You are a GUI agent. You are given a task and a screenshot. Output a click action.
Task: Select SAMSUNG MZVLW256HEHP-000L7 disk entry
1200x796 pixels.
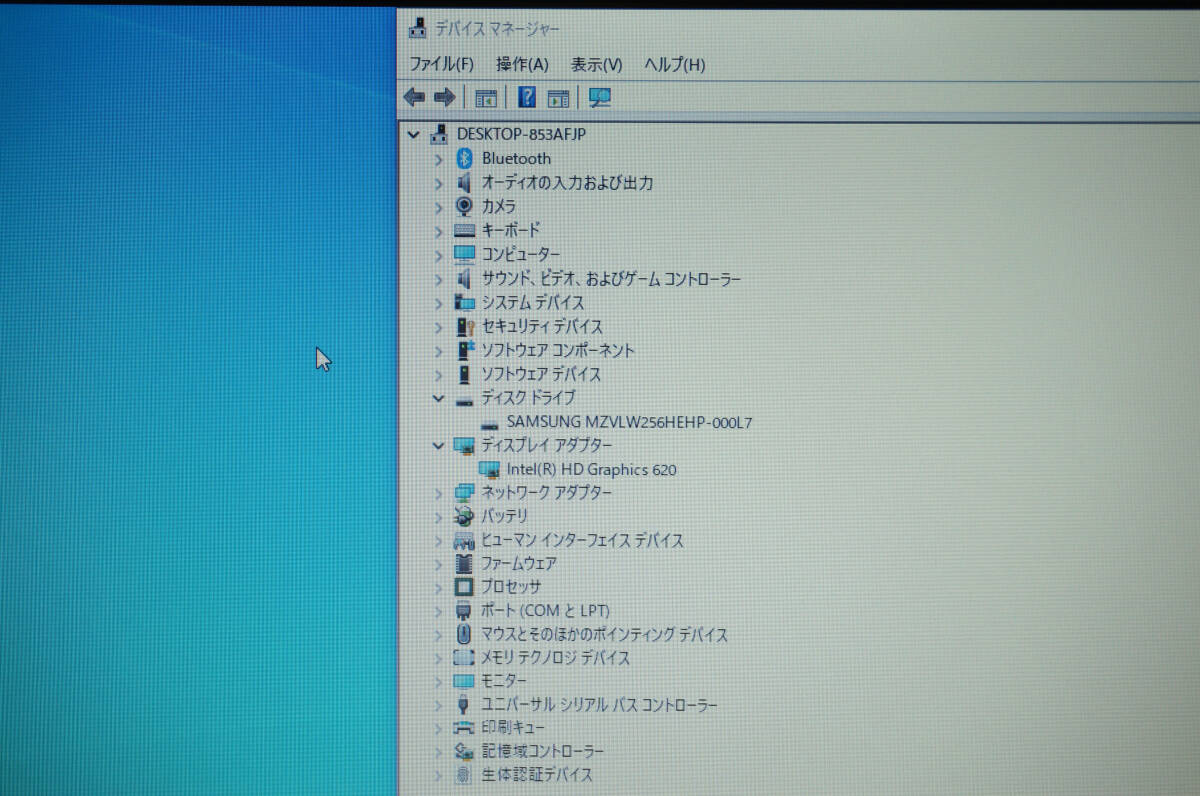tap(629, 422)
